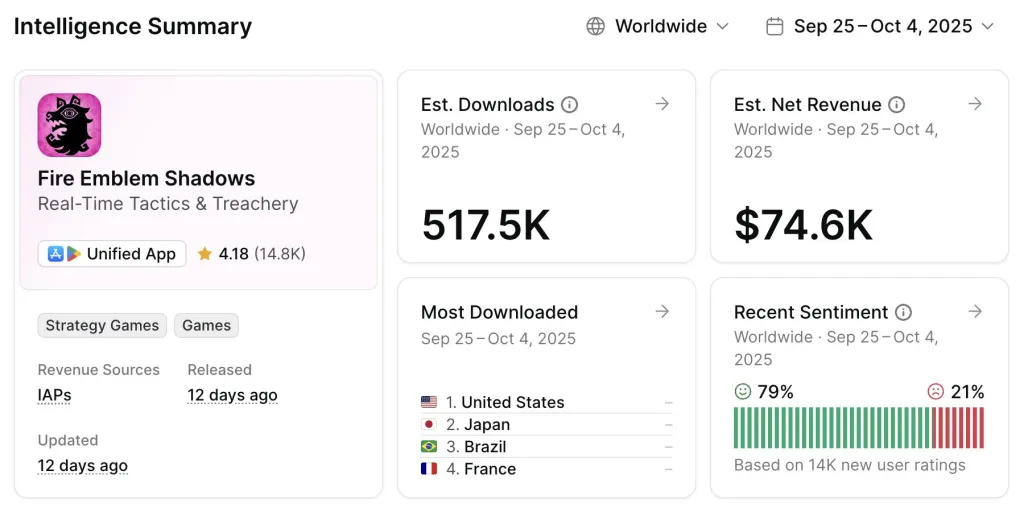Screen dimensions: 1024x512
Task: Open the Sep 25–Oct 4, 2025 date range picker
Action: tap(880, 26)
